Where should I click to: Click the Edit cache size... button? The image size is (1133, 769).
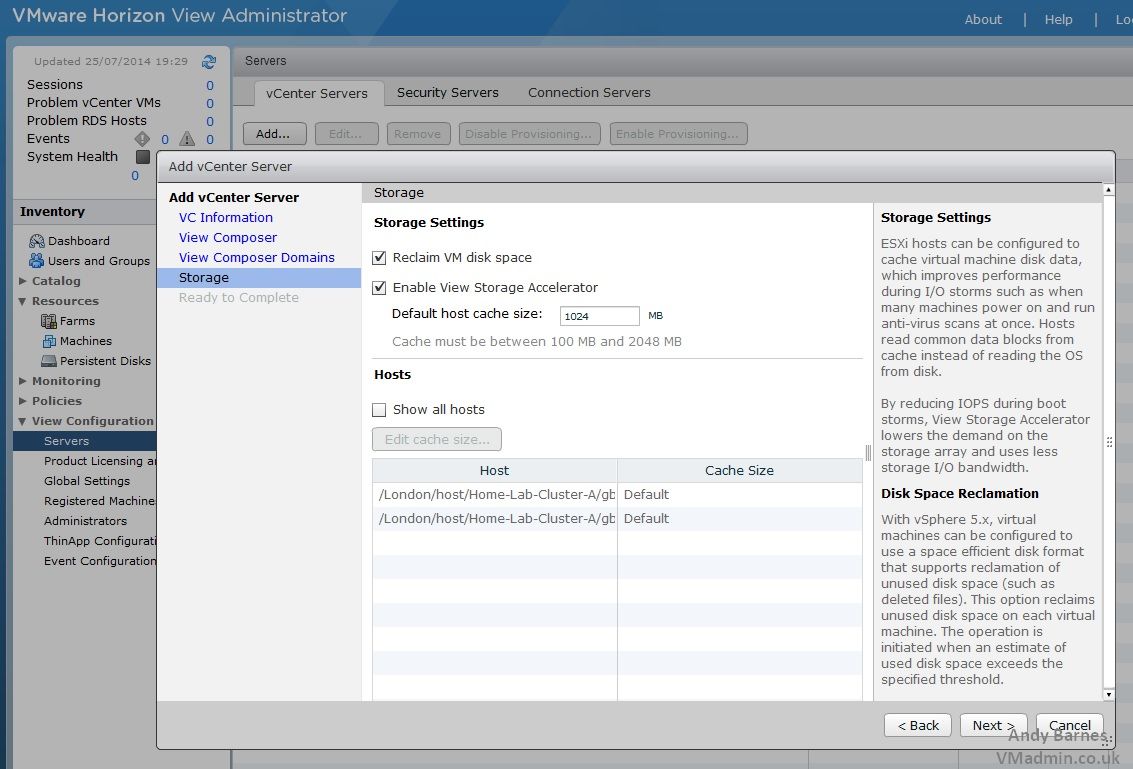436,439
